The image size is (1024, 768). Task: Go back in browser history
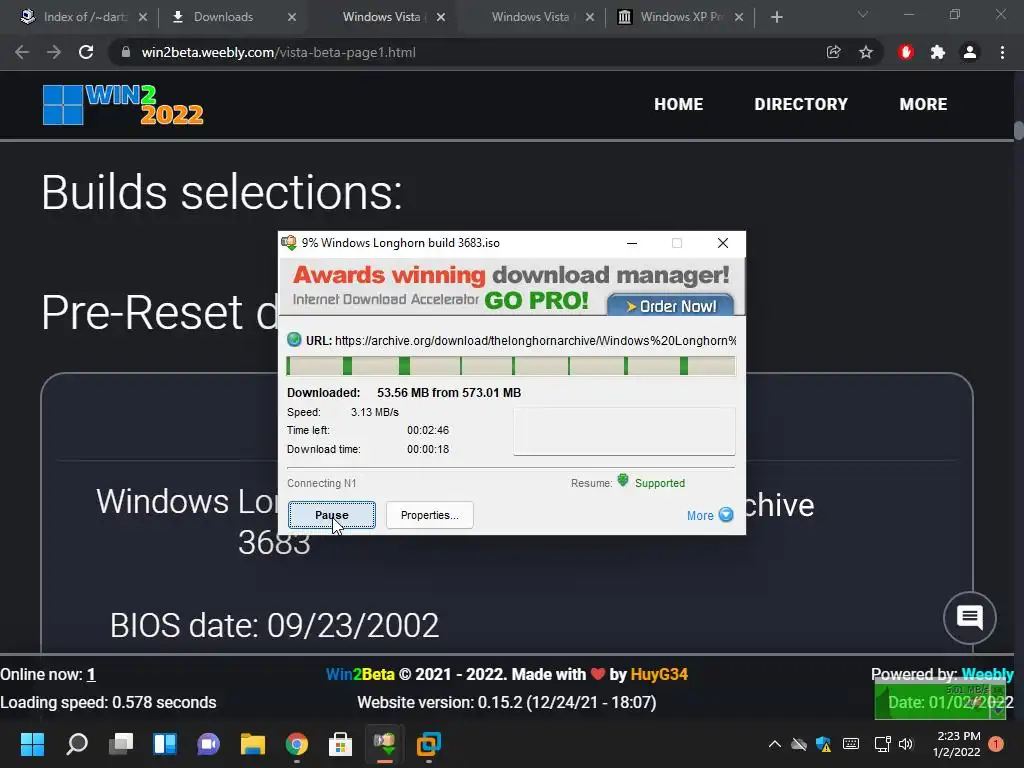22,52
